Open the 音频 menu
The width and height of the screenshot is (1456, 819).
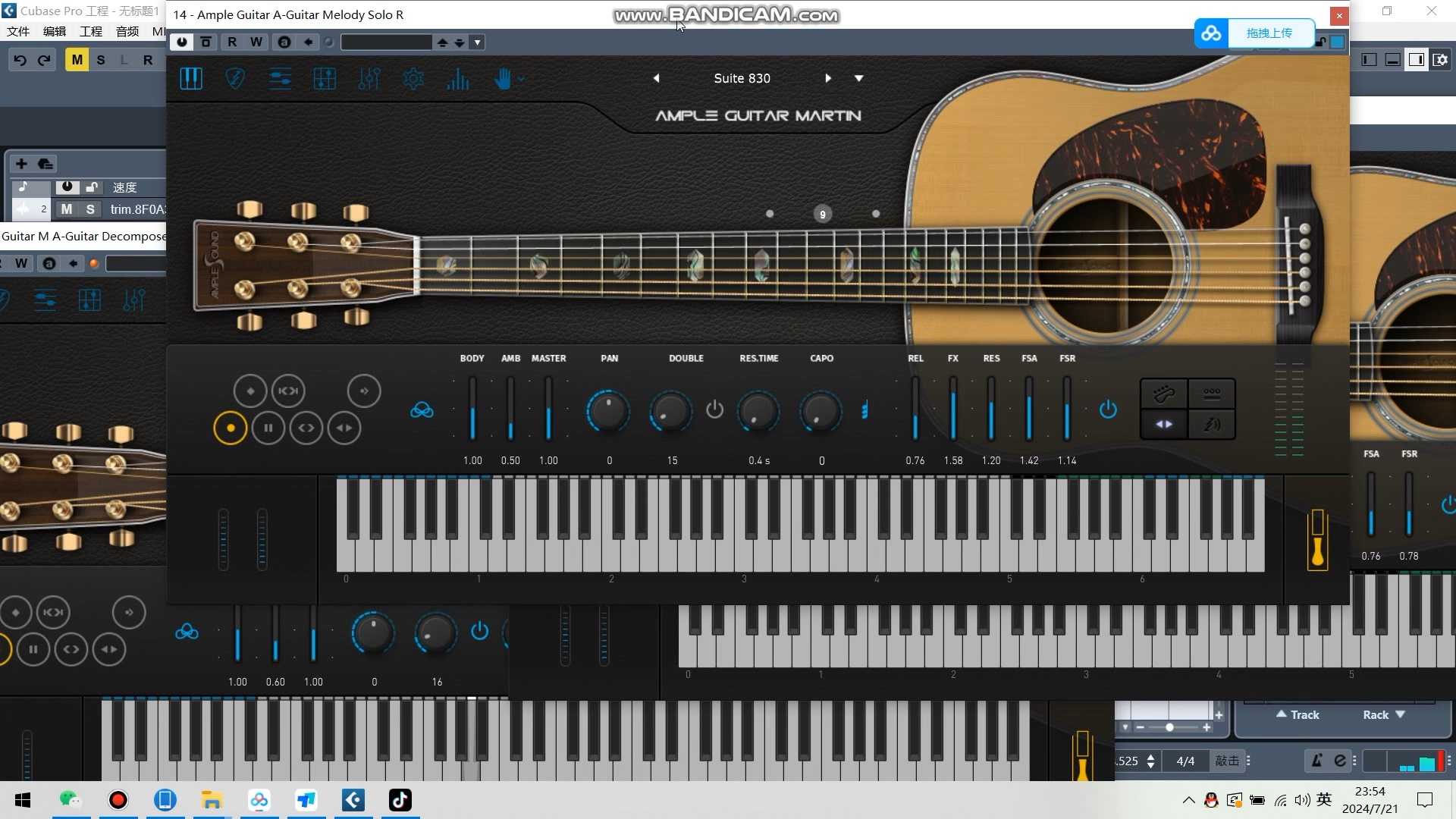(x=127, y=31)
